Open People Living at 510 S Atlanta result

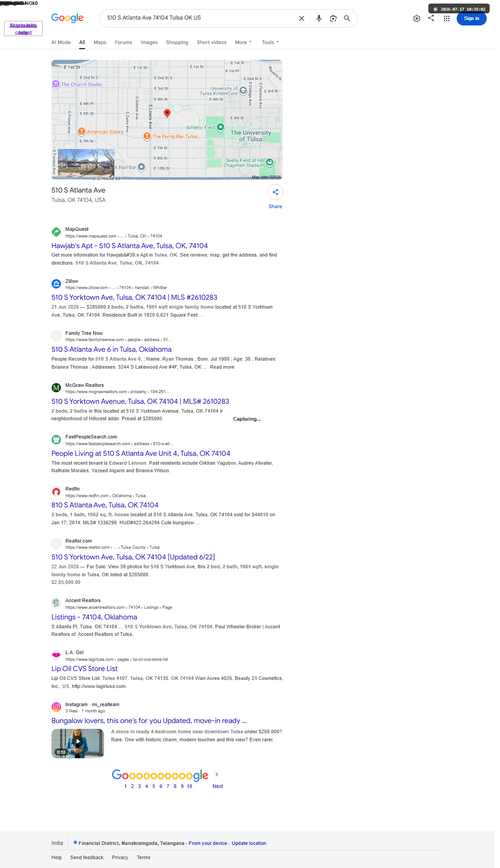[x=141, y=453]
